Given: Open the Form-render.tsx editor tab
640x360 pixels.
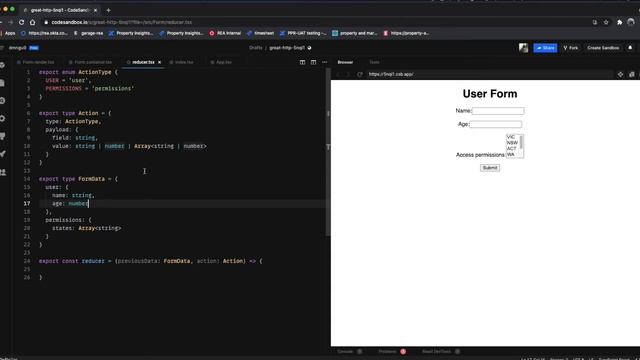Looking at the screenshot, I should click(38, 62).
